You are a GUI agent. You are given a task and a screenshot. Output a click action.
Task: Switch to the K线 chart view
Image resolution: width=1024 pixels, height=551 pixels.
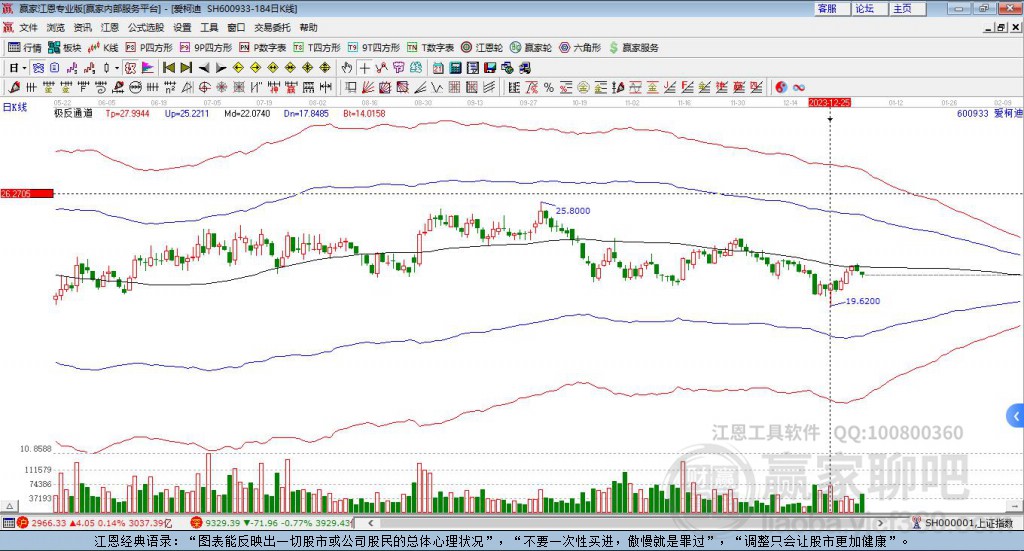(x=103, y=48)
